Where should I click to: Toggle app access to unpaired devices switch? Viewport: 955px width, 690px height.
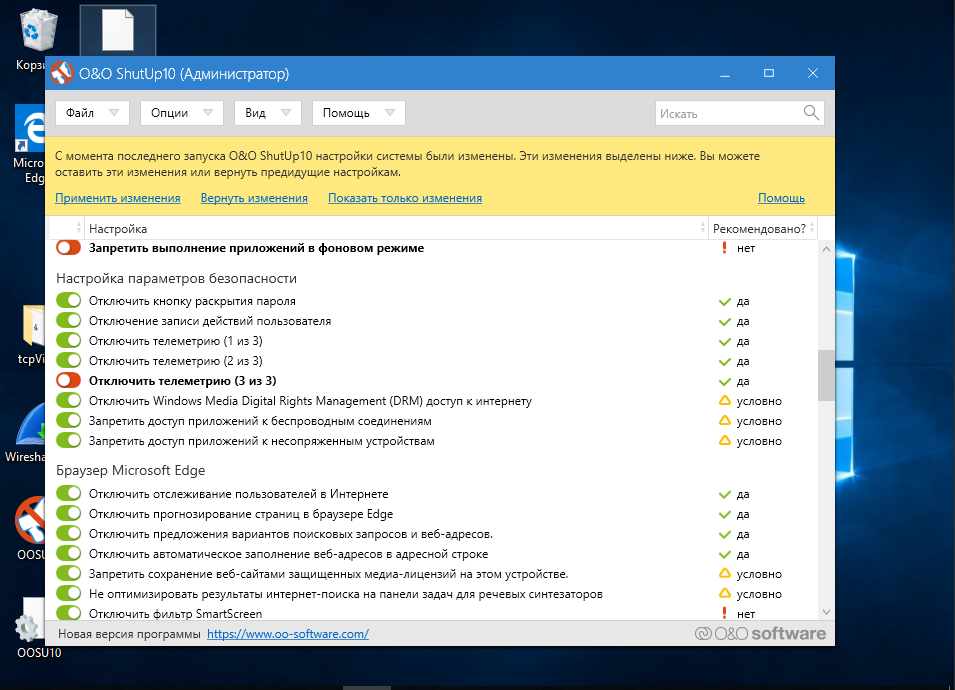tap(68, 440)
